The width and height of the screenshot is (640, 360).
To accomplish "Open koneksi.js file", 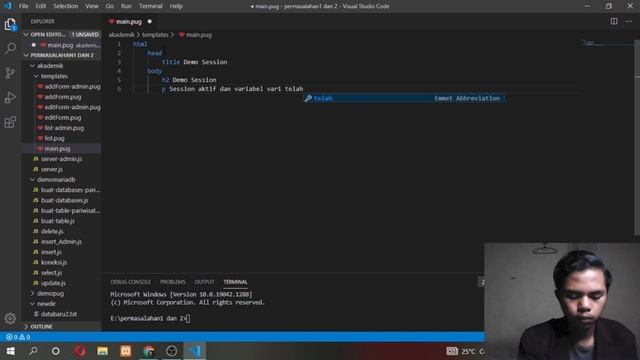I will click(54, 262).
